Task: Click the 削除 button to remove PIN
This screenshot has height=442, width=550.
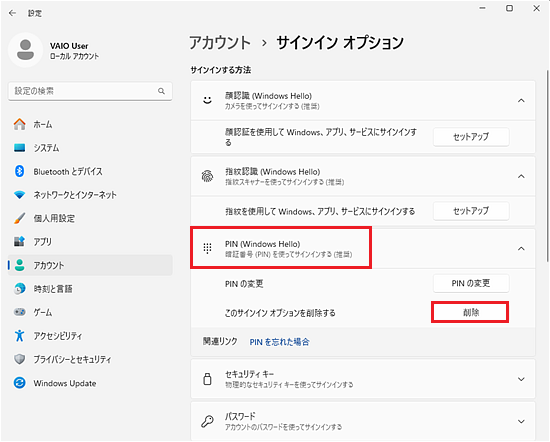Action: pyautogui.click(x=471, y=312)
